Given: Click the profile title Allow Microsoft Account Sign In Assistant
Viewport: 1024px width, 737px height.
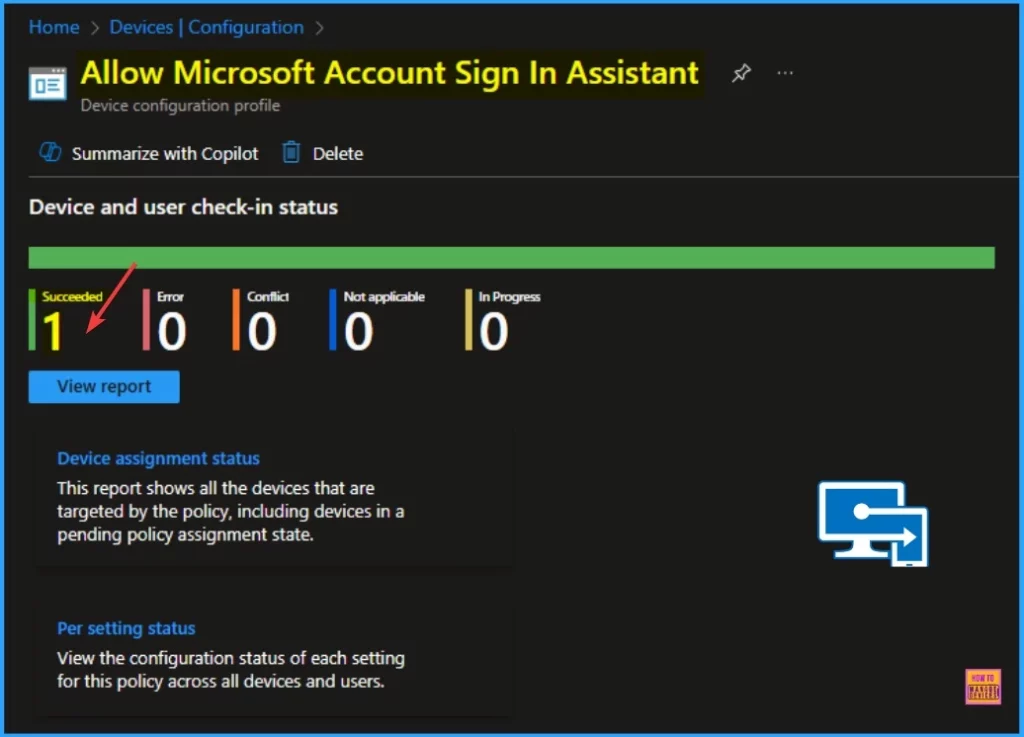Looking at the screenshot, I should 390,72.
